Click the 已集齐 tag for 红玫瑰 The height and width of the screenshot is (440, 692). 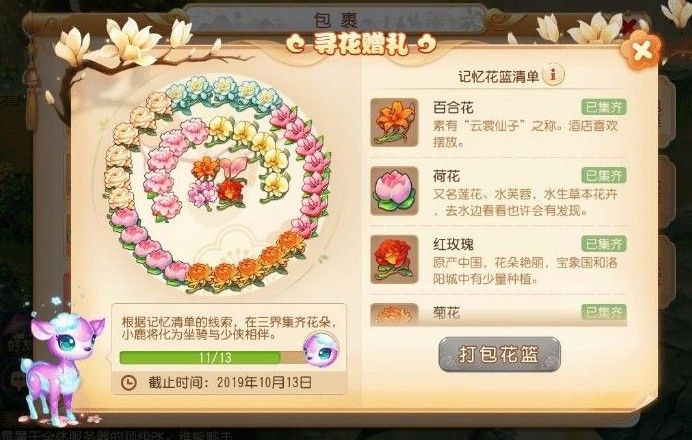[604, 244]
